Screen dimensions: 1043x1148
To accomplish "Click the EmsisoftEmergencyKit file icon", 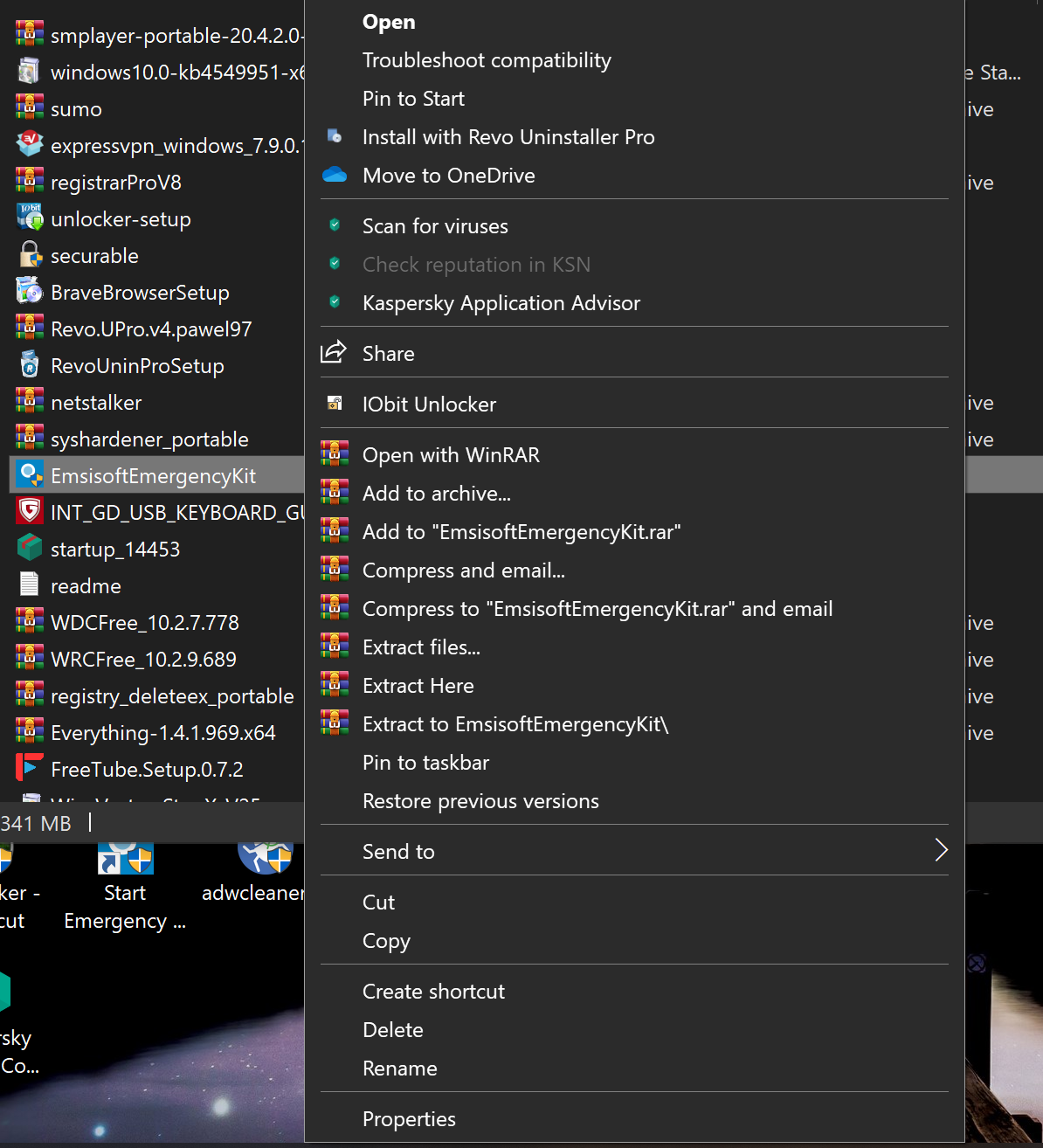I will (30, 474).
